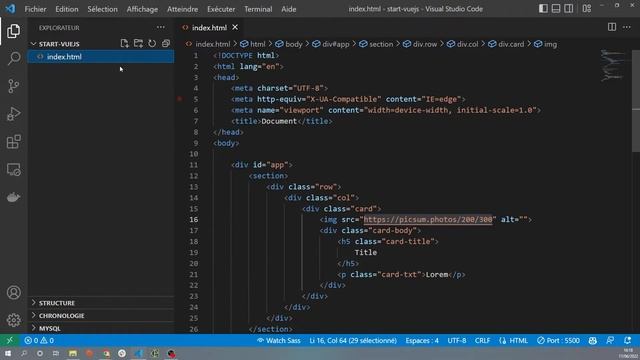This screenshot has width=640, height=360.
Task: Open the Windows Start button
Action: point(7,353)
